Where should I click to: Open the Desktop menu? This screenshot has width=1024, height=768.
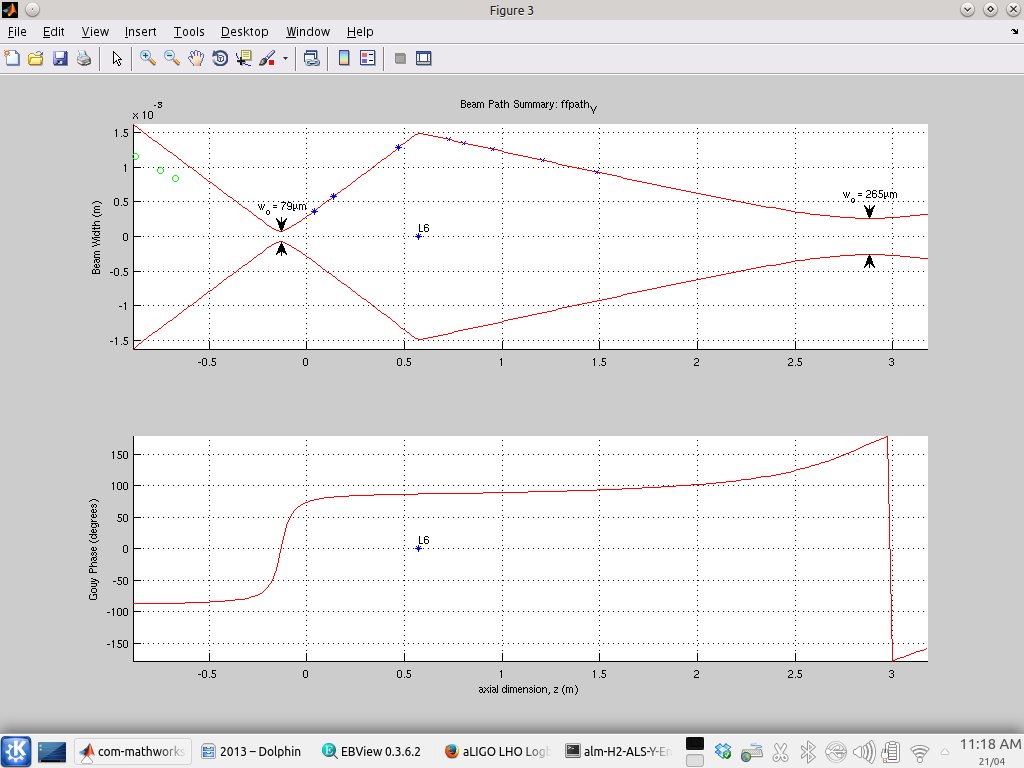[x=245, y=31]
